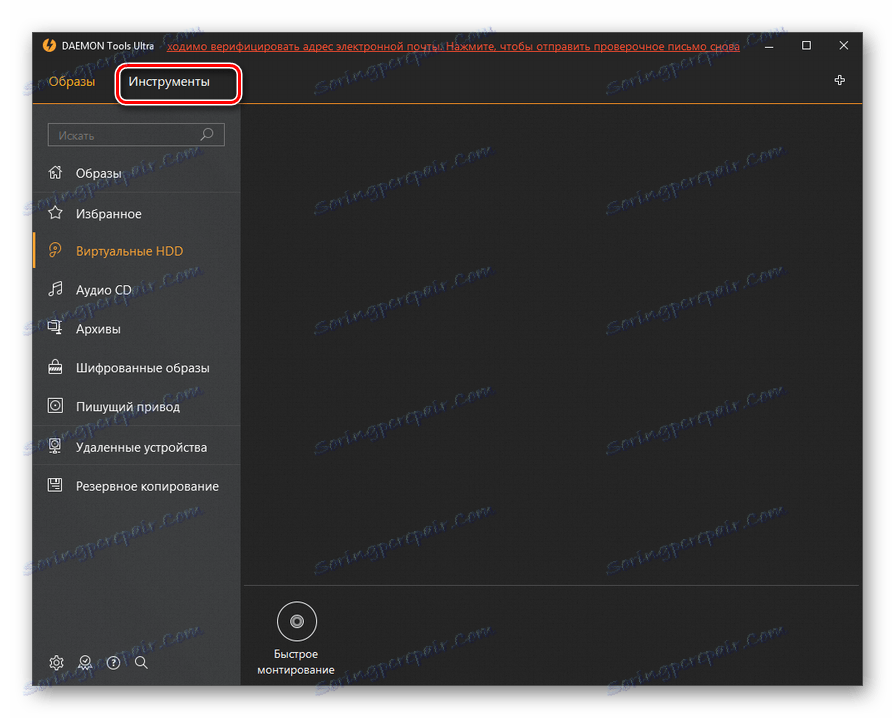Click the email verification warning link
Image resolution: width=895 pixels, height=718 pixels.
tap(453, 46)
